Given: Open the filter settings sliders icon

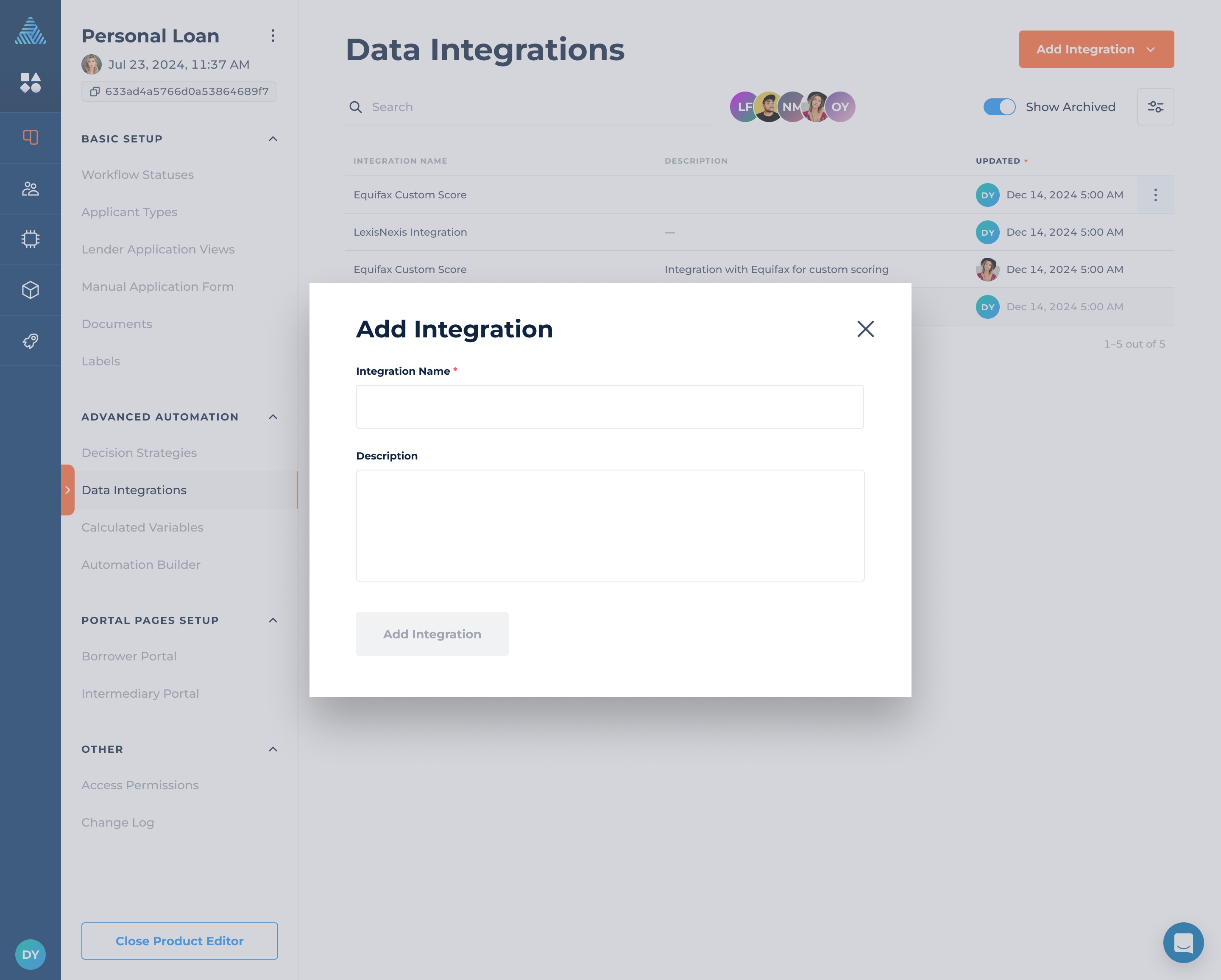Looking at the screenshot, I should coord(1155,107).
